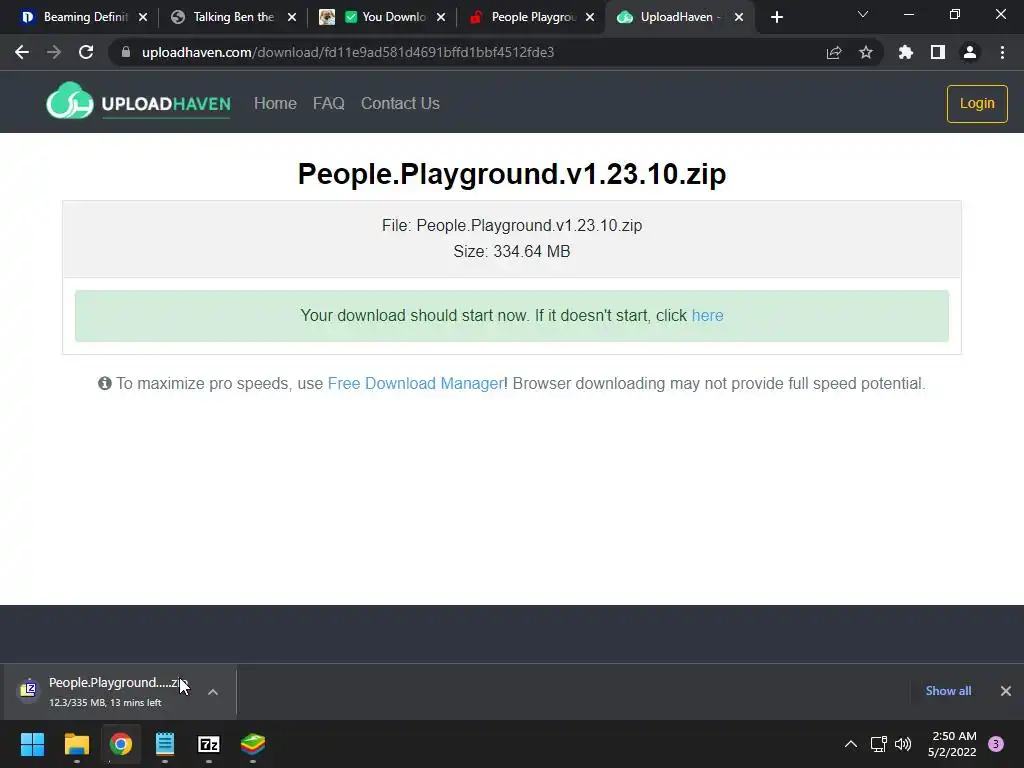Click the 'File: People.Playground.v1.23.10.zip' line
Image resolution: width=1024 pixels, height=768 pixels.
click(511, 225)
